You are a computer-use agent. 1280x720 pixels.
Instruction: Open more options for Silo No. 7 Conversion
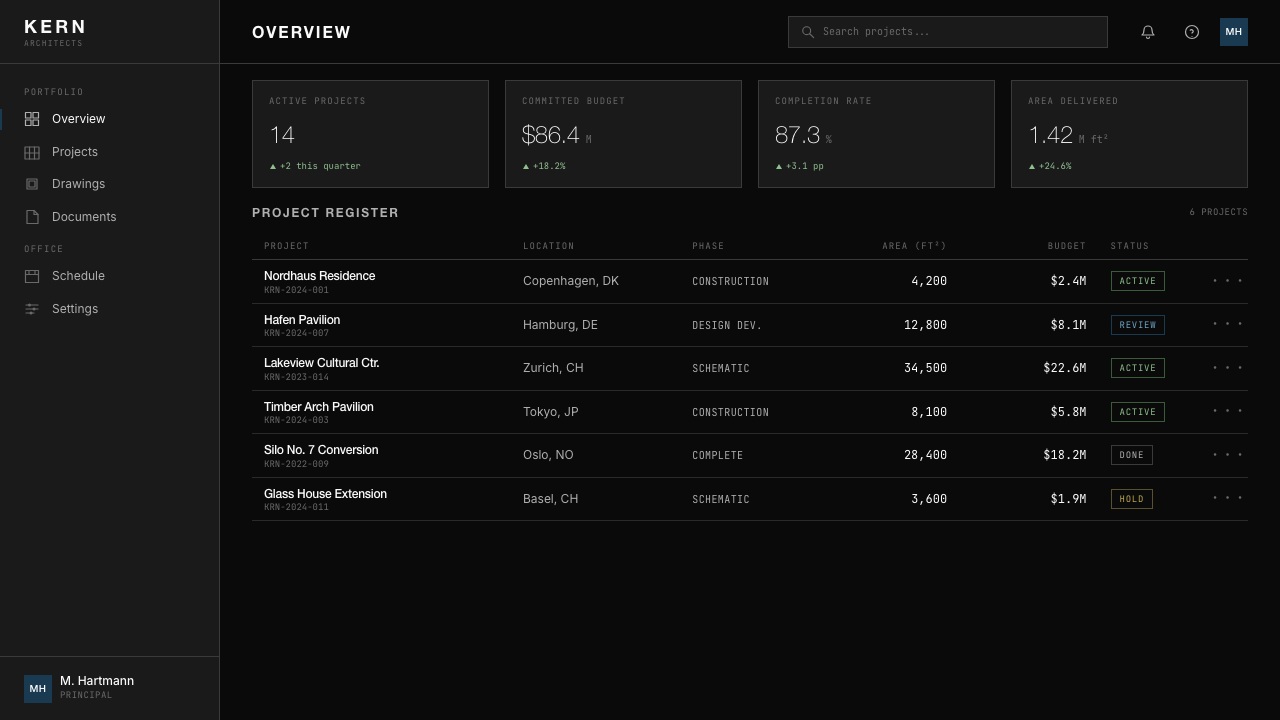coord(1227,455)
